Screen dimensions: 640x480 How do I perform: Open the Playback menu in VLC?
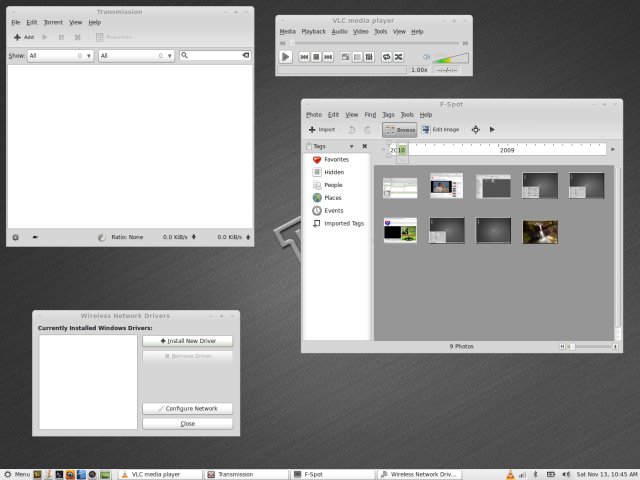click(x=313, y=31)
